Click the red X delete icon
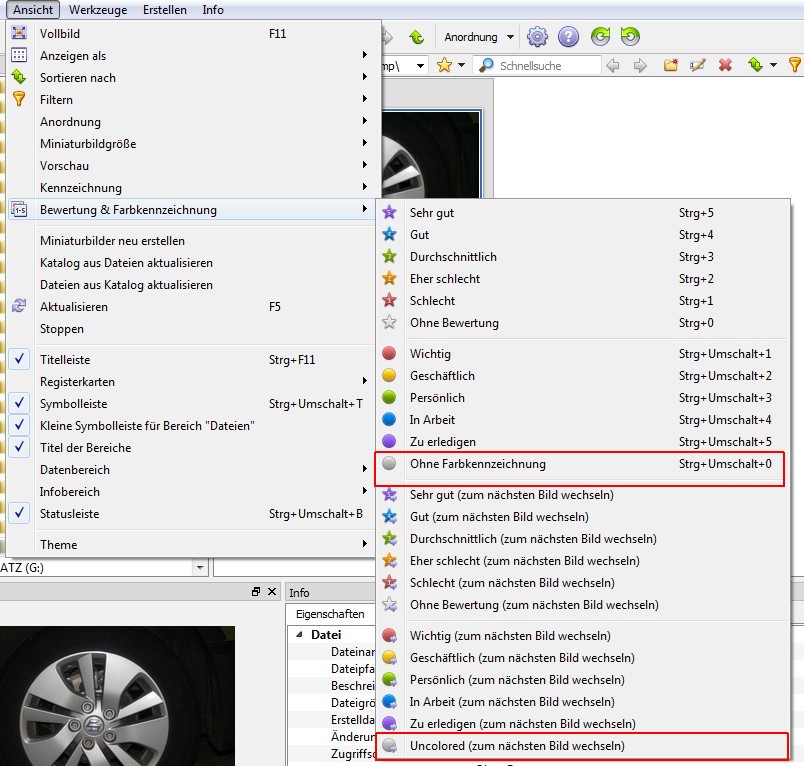Viewport: 804px width, 766px height. 726,65
